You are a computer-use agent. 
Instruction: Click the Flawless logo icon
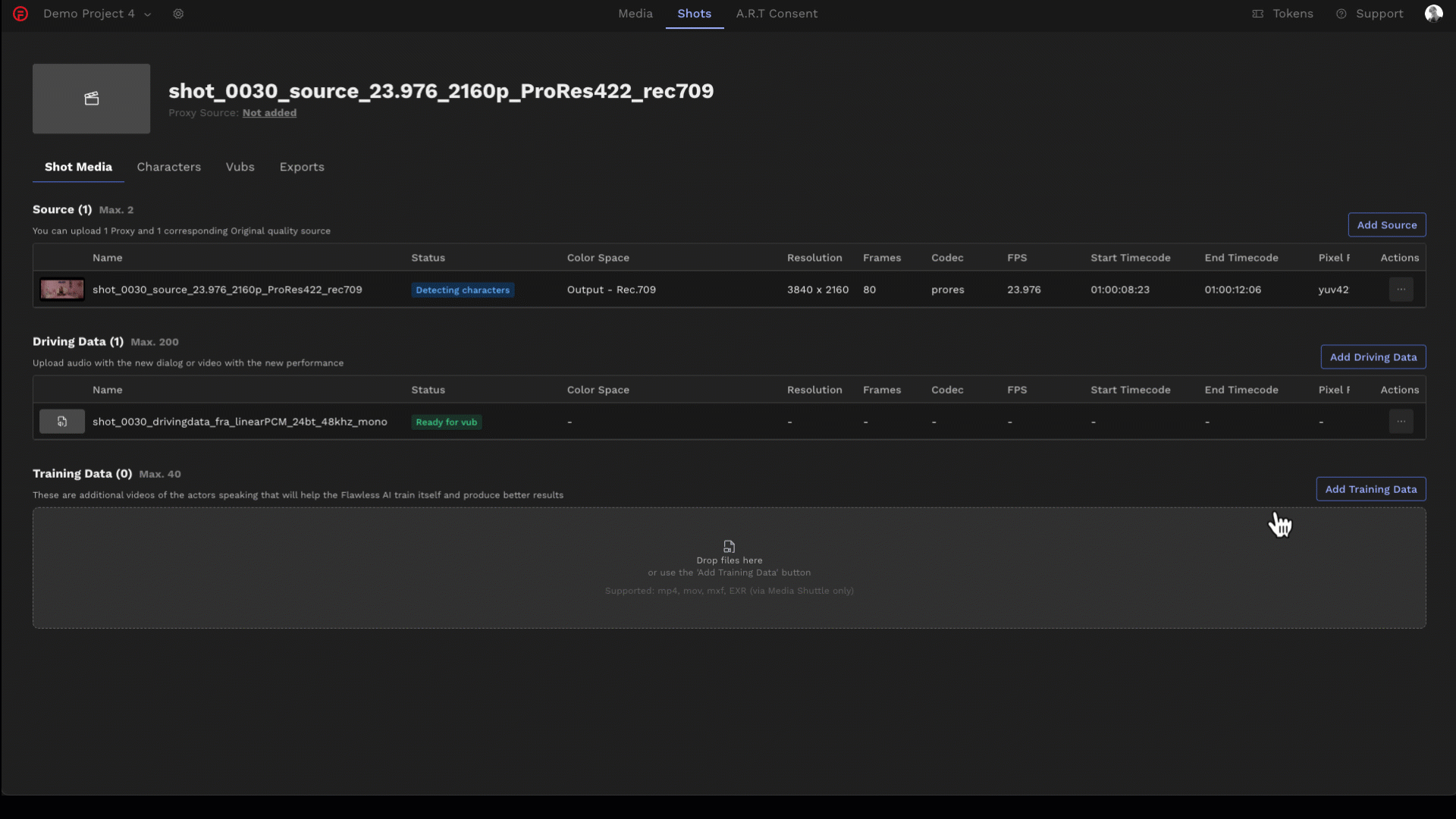pos(21,14)
